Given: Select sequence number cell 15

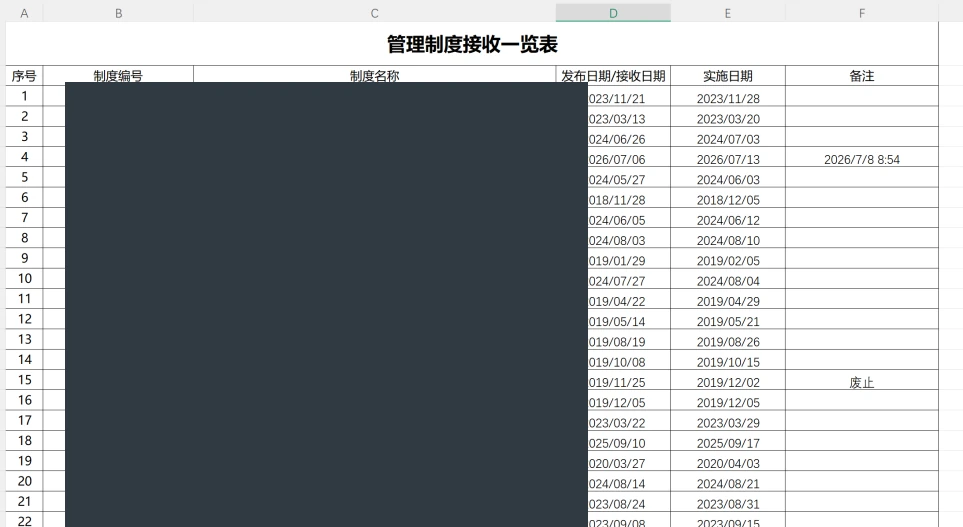Looking at the screenshot, I should click(x=24, y=380).
